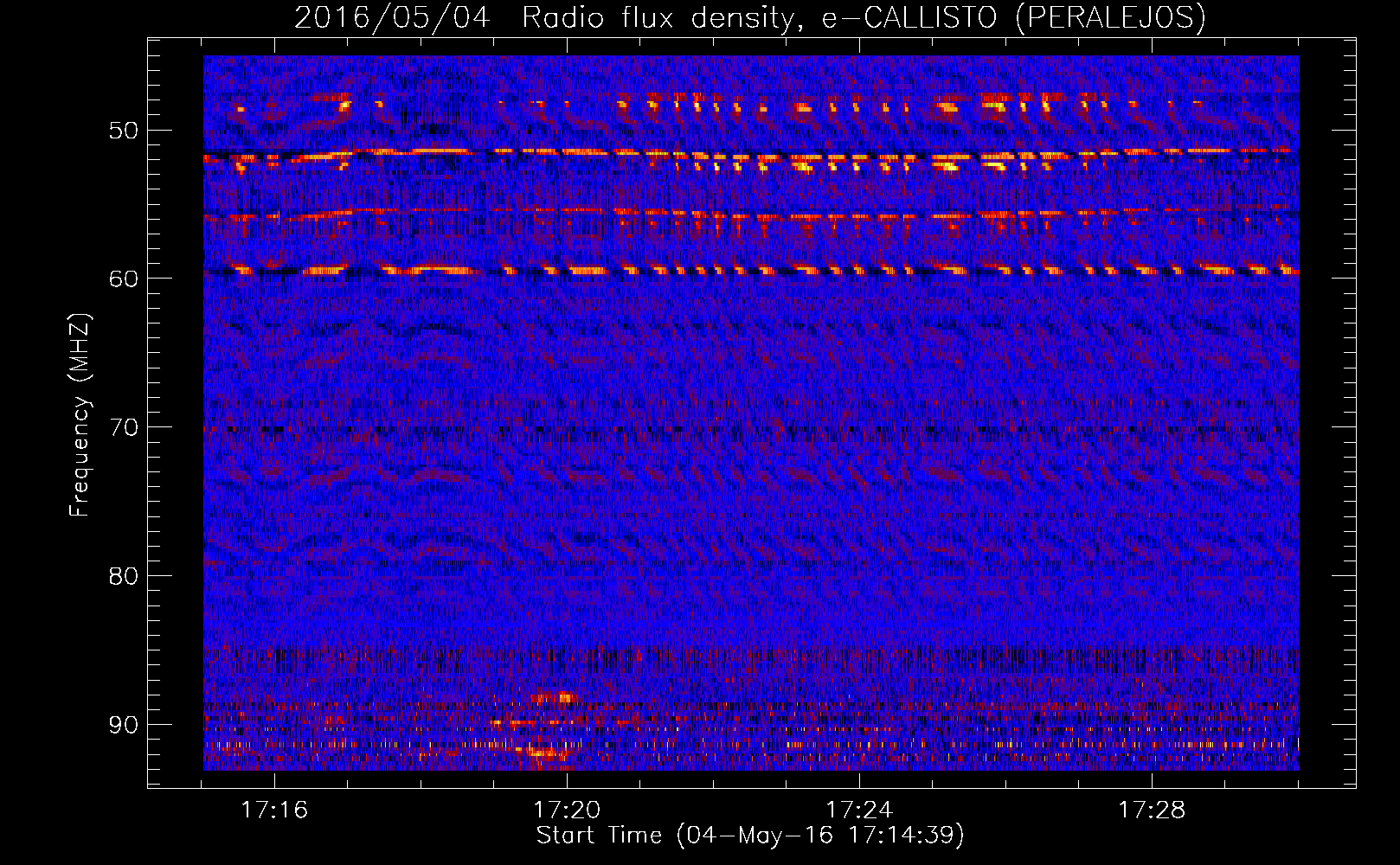Click the 17:16 time tick label
The image size is (1400, 865).
(274, 810)
